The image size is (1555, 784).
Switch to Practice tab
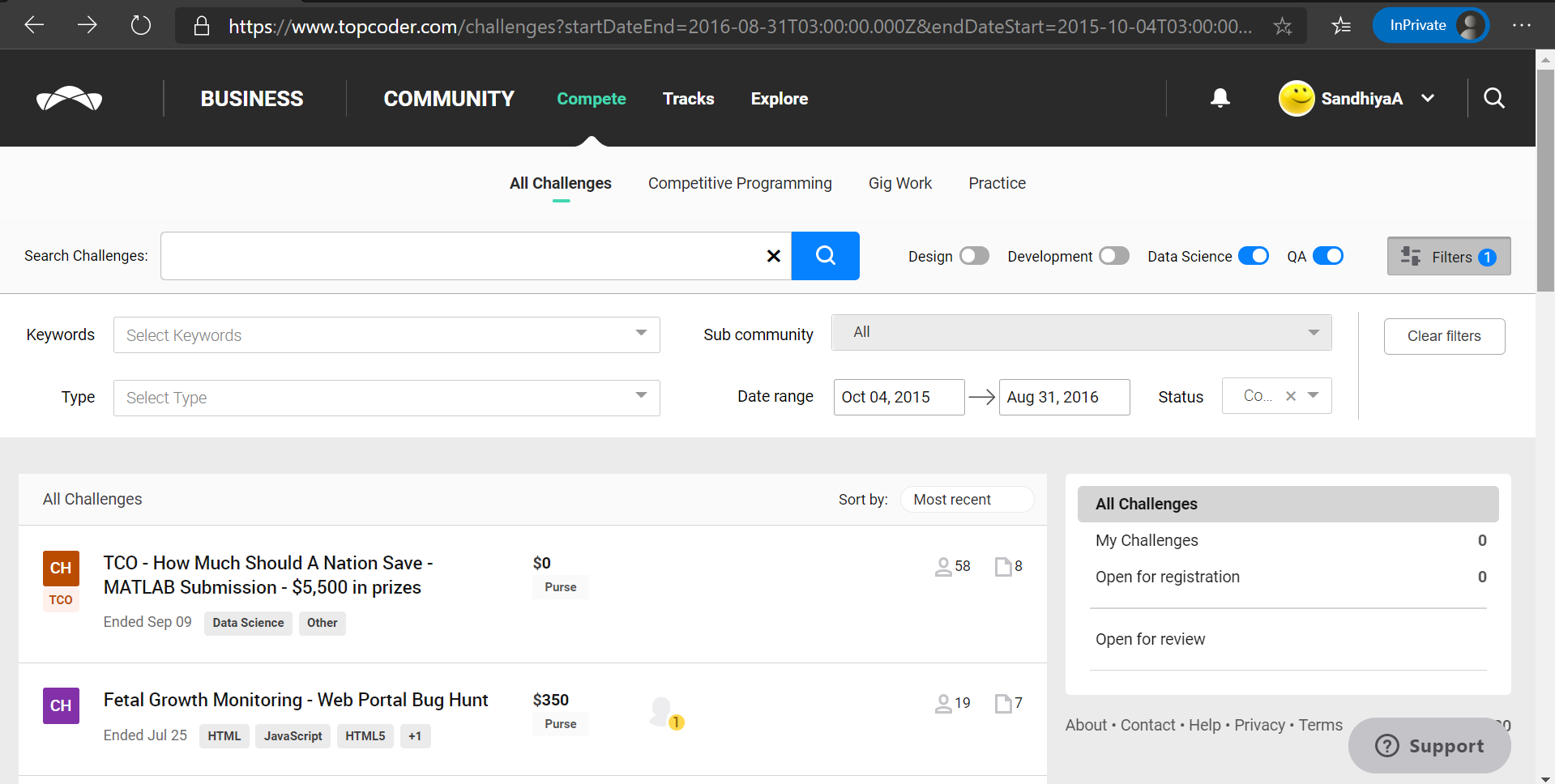pos(997,183)
